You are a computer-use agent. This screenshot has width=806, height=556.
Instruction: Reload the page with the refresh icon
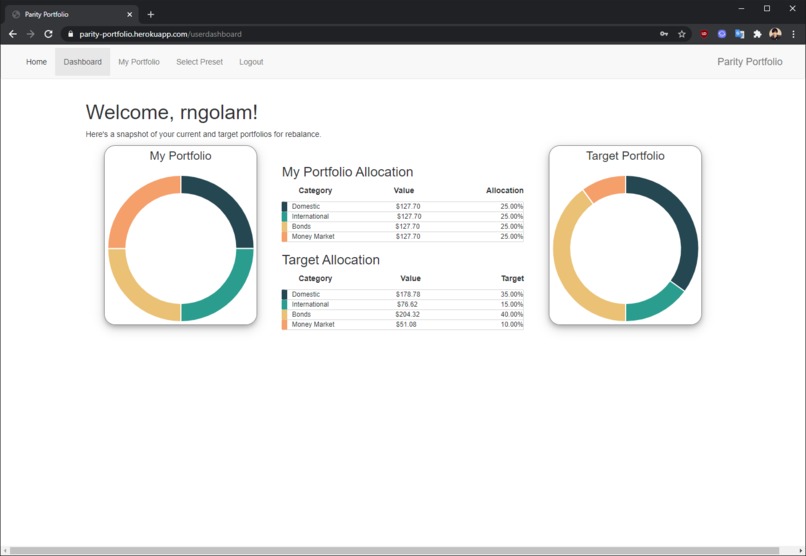click(x=48, y=34)
